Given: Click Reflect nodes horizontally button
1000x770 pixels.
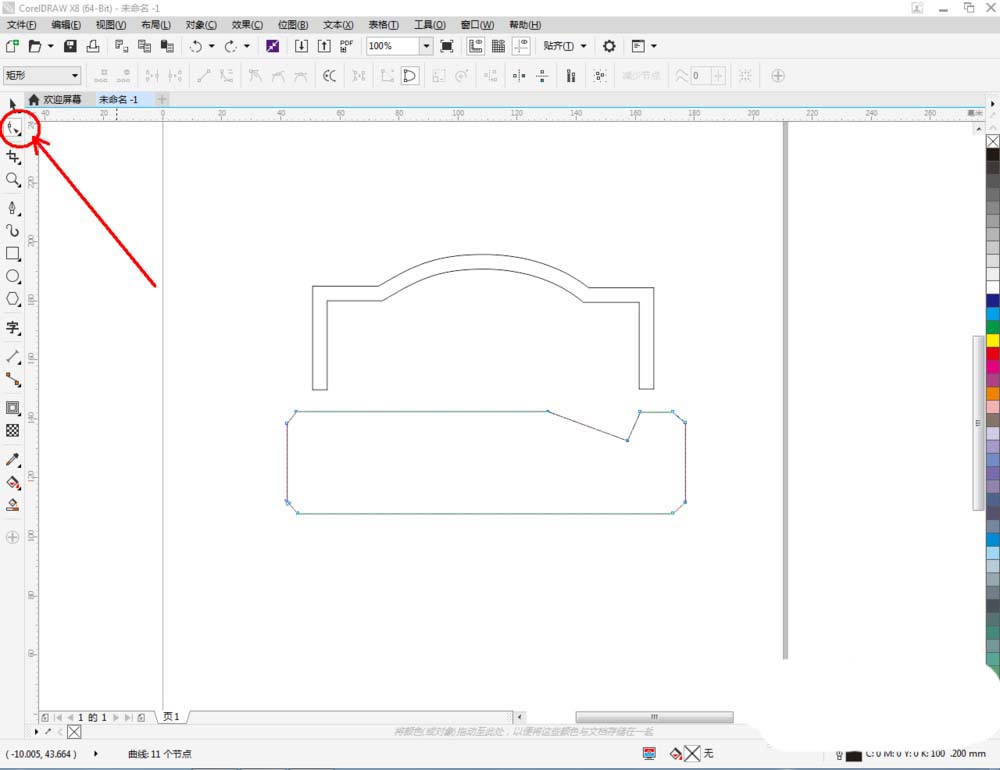Looking at the screenshot, I should coord(519,76).
